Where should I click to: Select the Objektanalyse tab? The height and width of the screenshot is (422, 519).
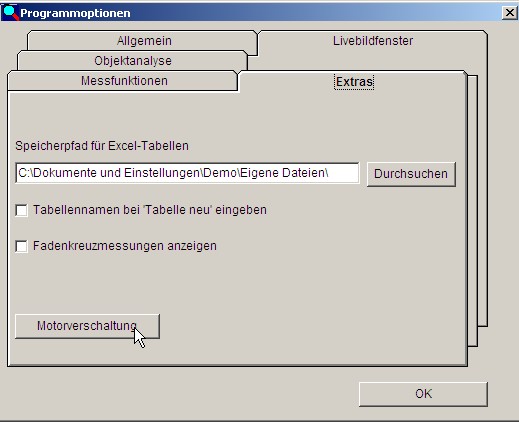[132, 61]
